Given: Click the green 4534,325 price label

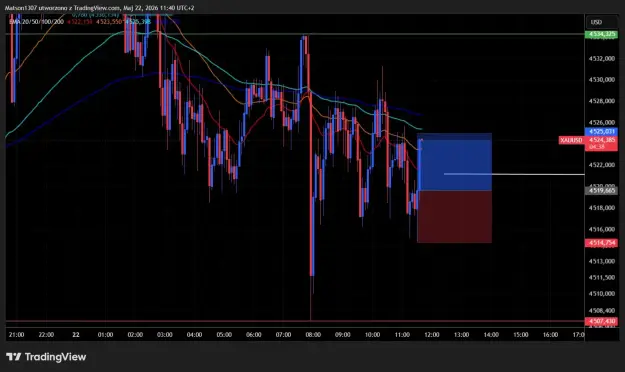Looking at the screenshot, I should 601,34.
